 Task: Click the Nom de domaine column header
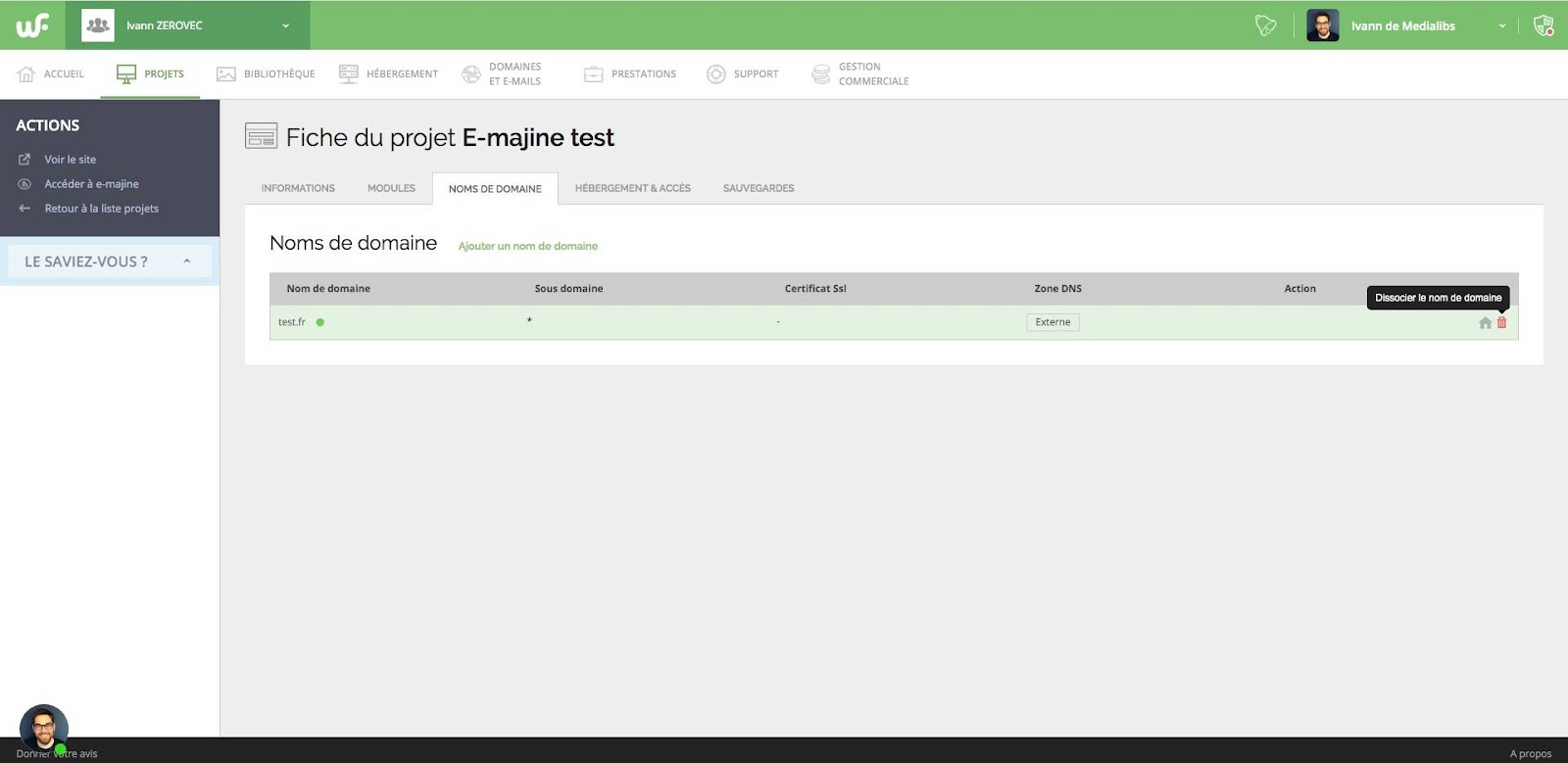pos(328,289)
